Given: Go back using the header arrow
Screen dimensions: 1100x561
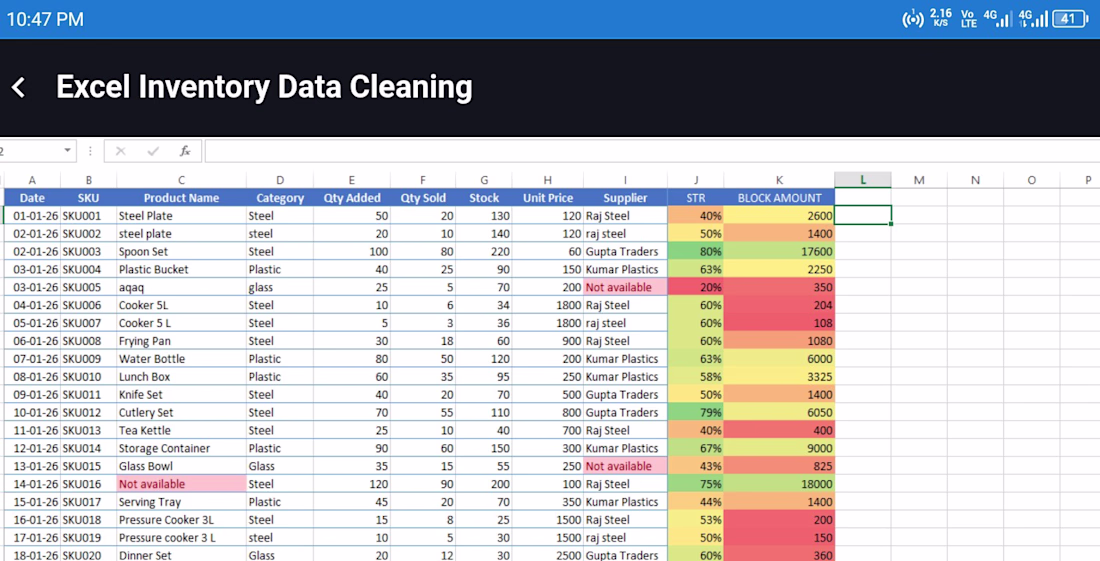Looking at the screenshot, I should pos(19,88).
